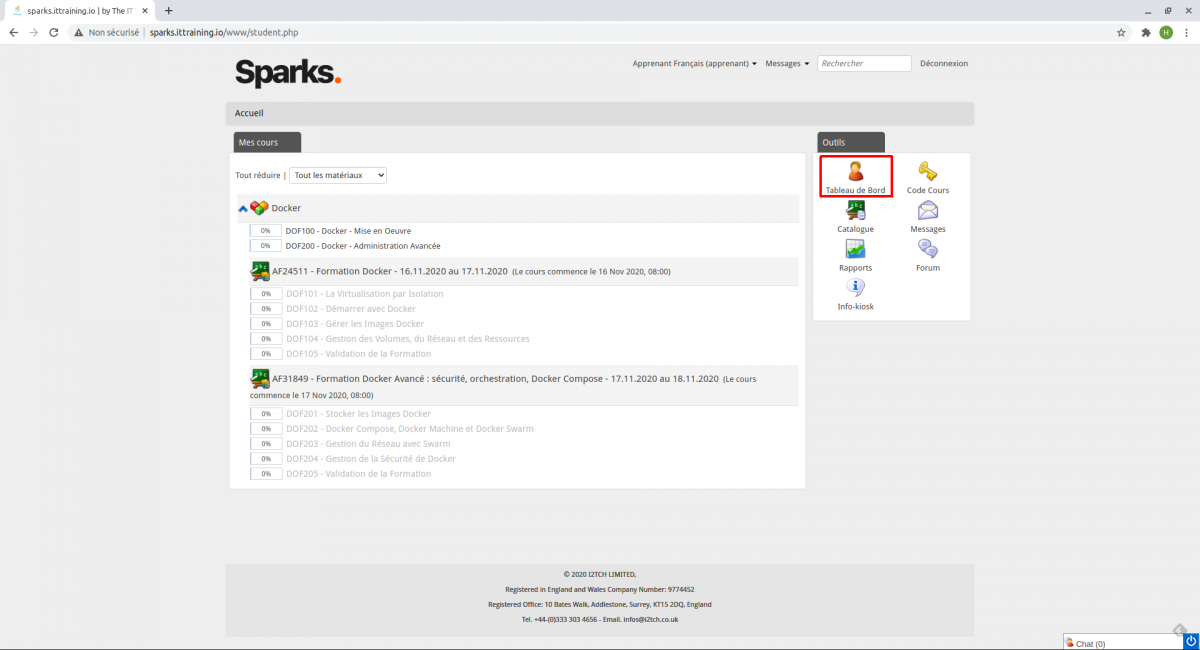
Task: Open DOF205 - Validation de la Formation
Action: [358, 474]
